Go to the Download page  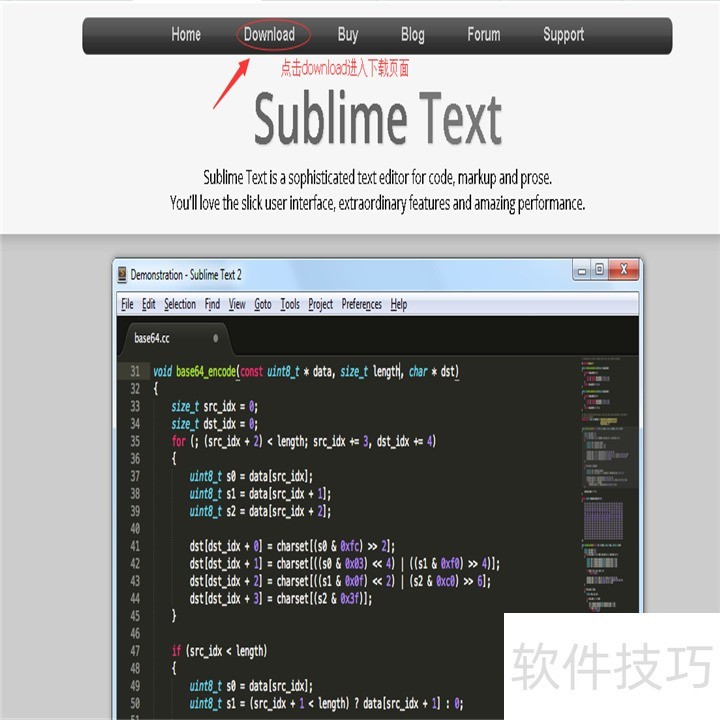270,34
